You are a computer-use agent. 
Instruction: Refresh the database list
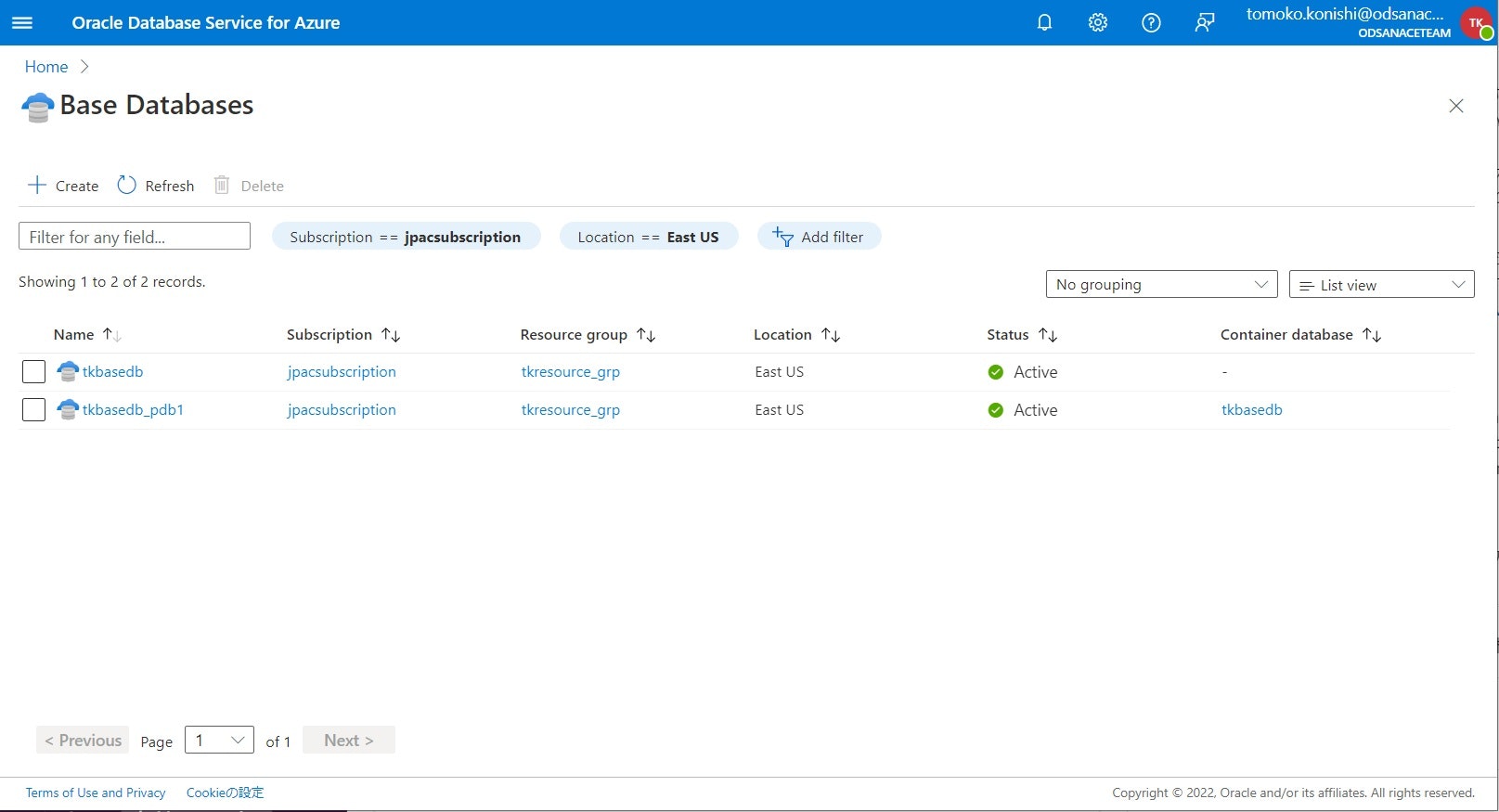[156, 186]
